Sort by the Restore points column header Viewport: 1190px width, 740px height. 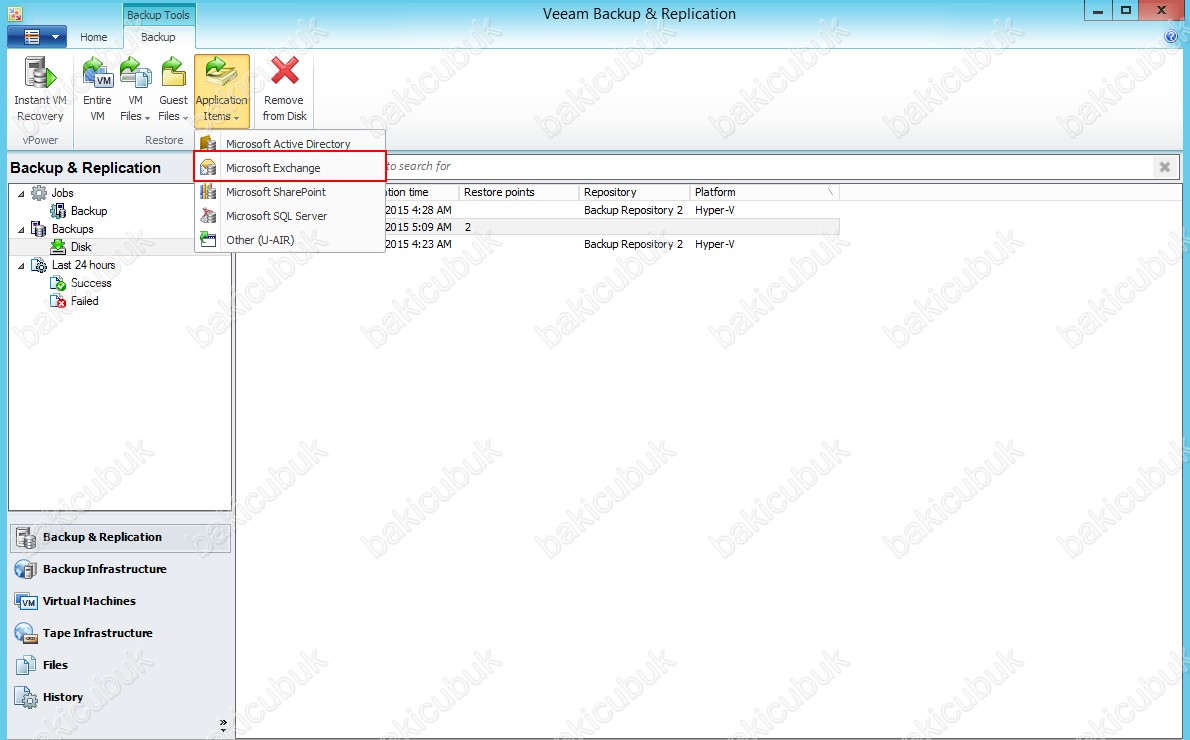[519, 192]
